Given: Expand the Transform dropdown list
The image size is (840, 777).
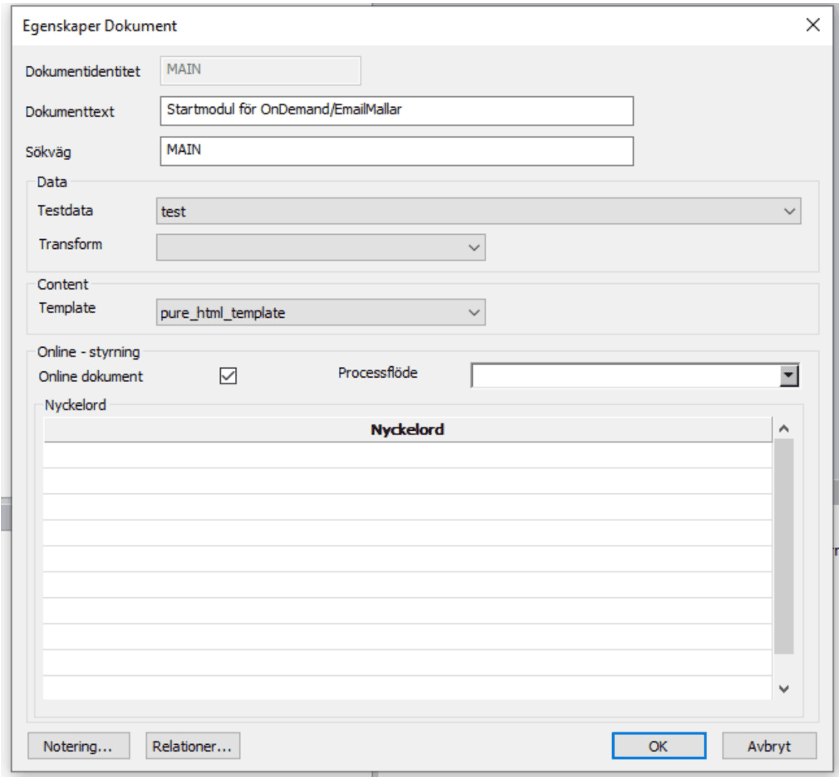Looking at the screenshot, I should (x=474, y=247).
